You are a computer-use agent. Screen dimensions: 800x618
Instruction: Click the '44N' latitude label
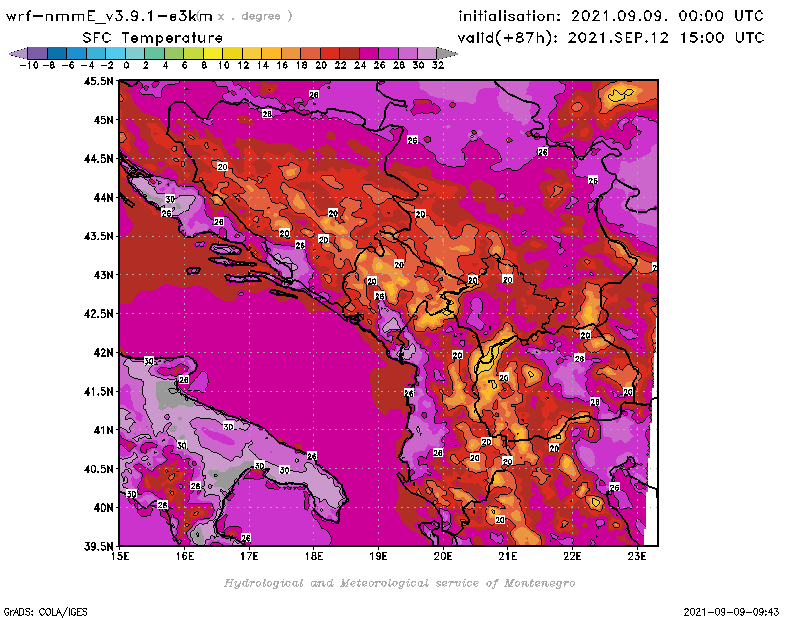tap(103, 197)
